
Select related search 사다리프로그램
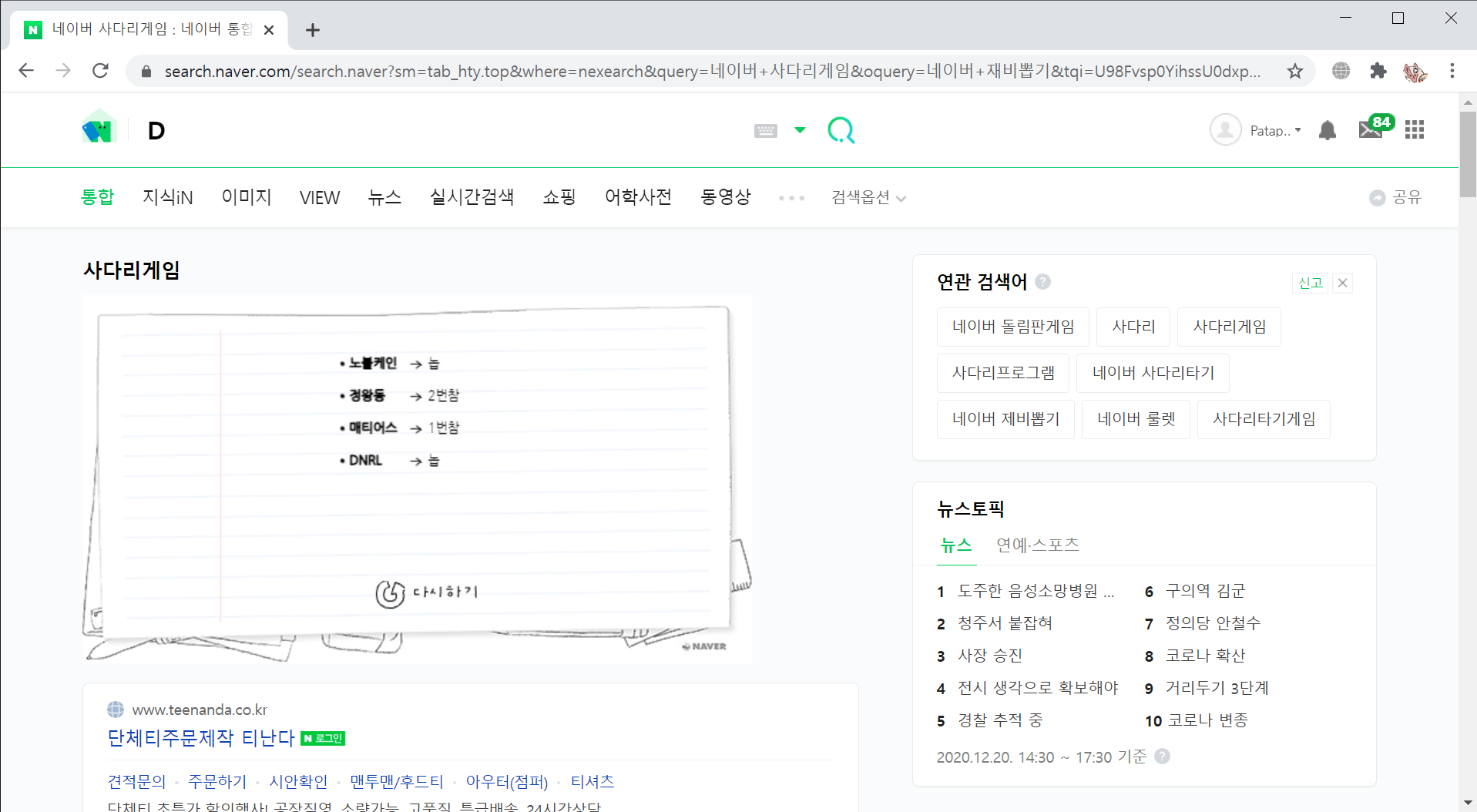coord(1003,373)
